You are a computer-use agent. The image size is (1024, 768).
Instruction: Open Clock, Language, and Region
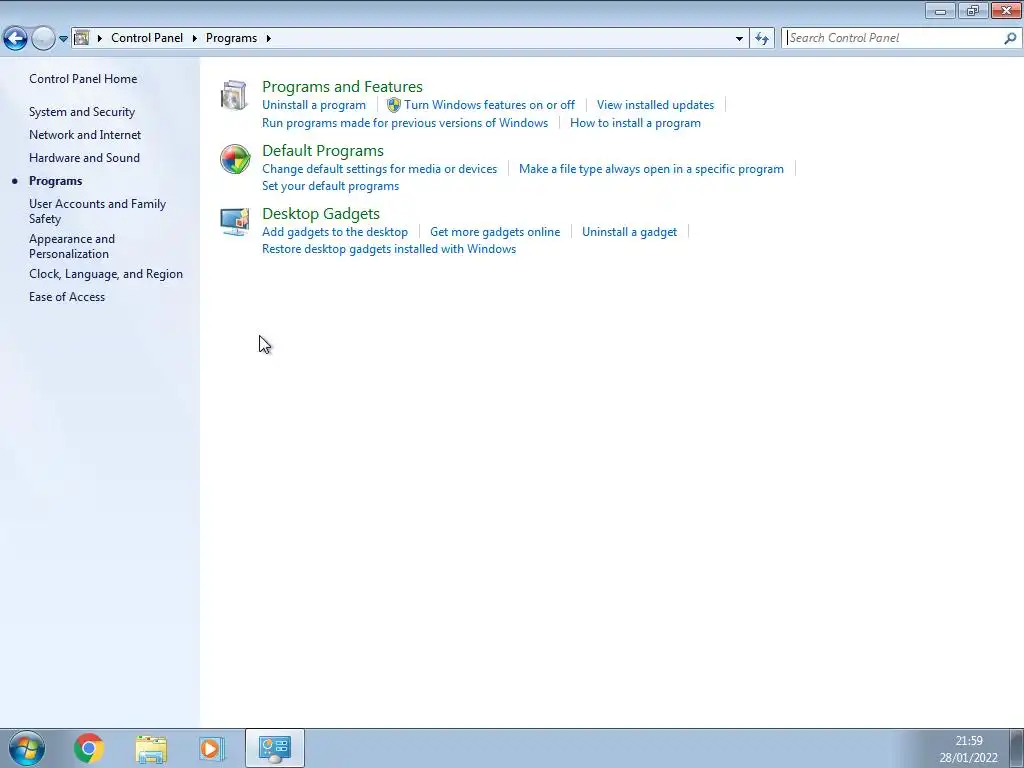pyautogui.click(x=106, y=274)
